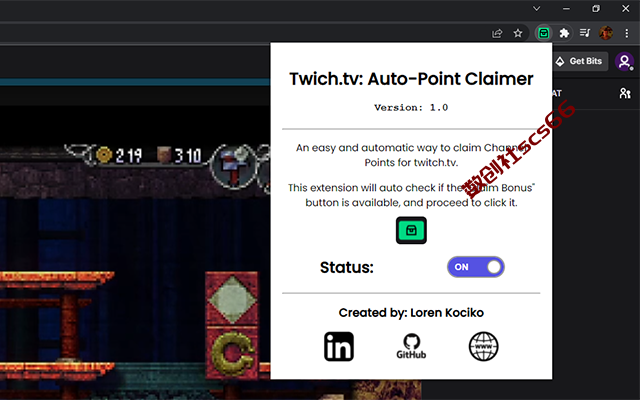640x400 pixels.
Task: Bookmark this page with the star icon
Action: [x=518, y=33]
